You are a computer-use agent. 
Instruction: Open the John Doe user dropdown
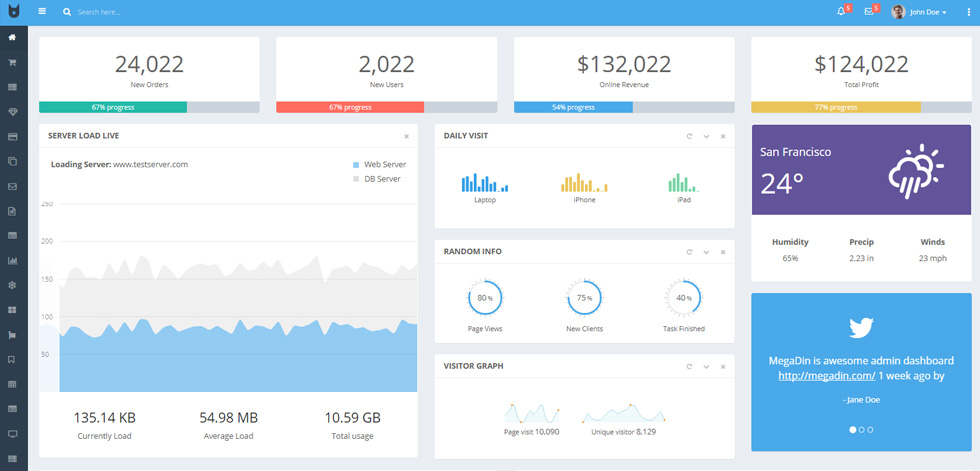pyautogui.click(x=928, y=12)
